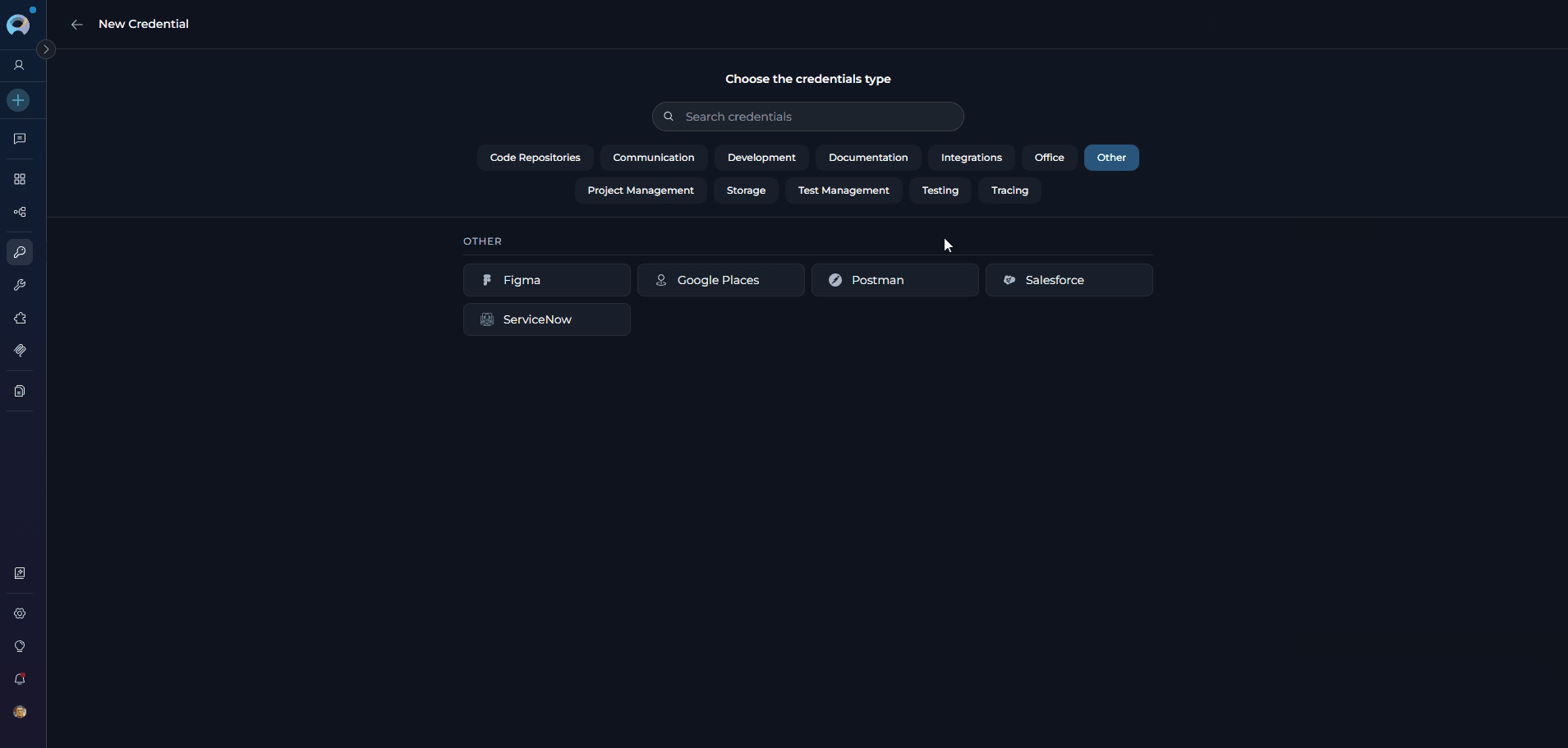This screenshot has width=1568, height=748.
Task: Choose the ServiceNow credential label
Action: [x=537, y=319]
